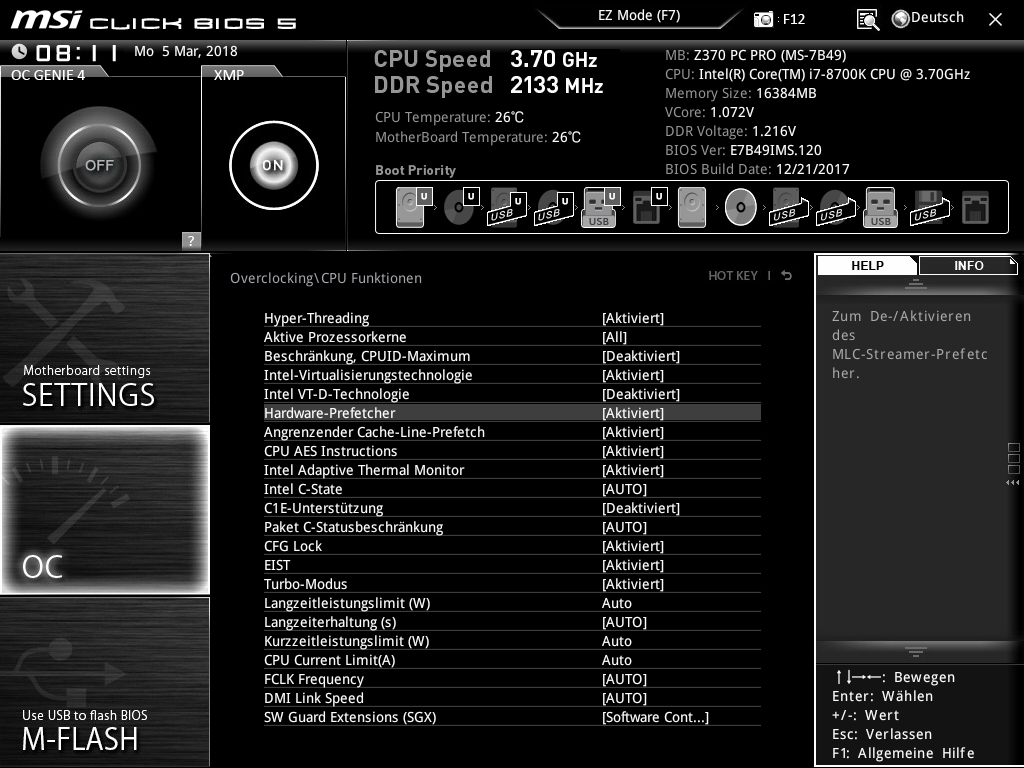This screenshot has height=768, width=1024.
Task: Open the M-FLASH BIOS flashing section
Action: tap(104, 682)
